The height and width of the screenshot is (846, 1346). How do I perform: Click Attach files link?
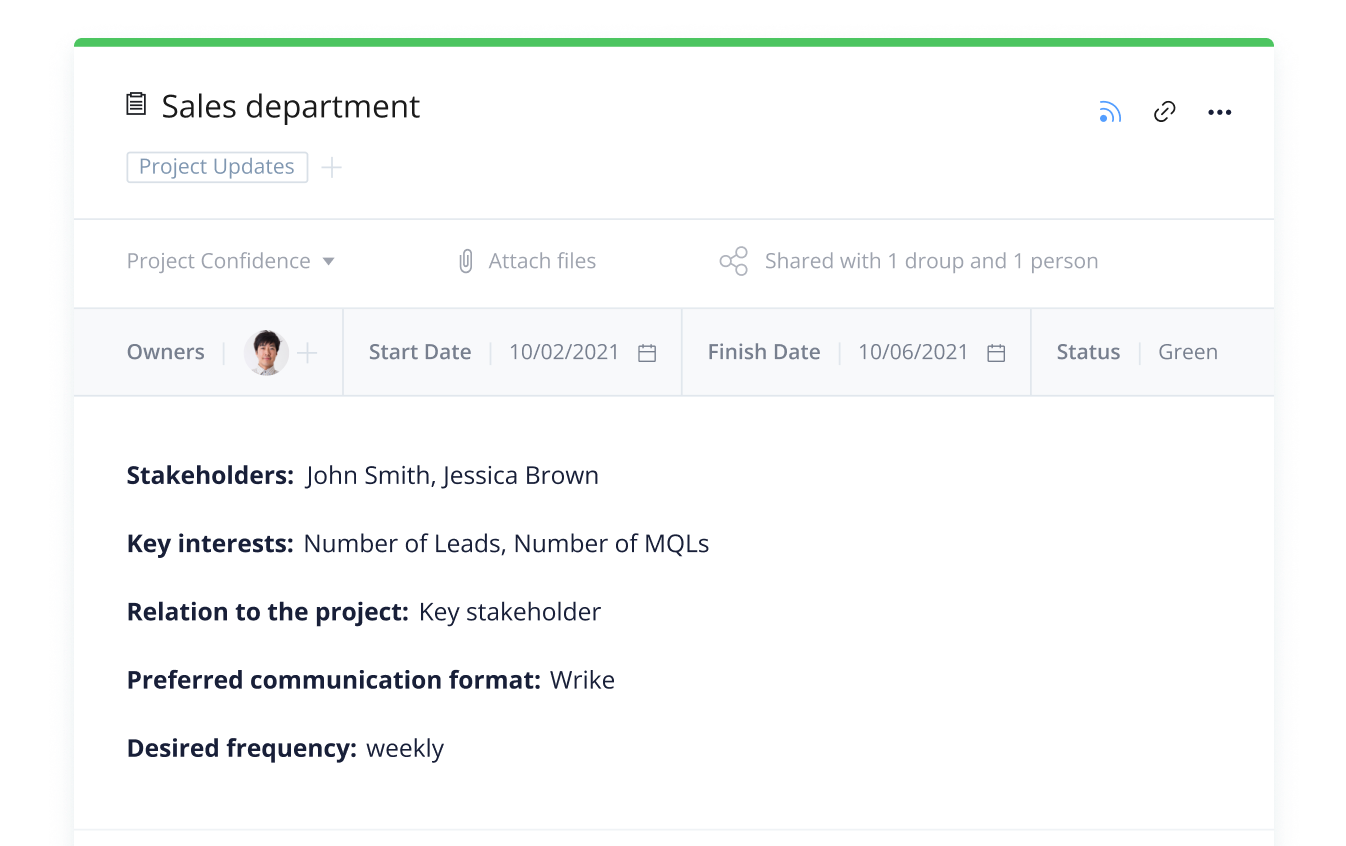click(542, 261)
